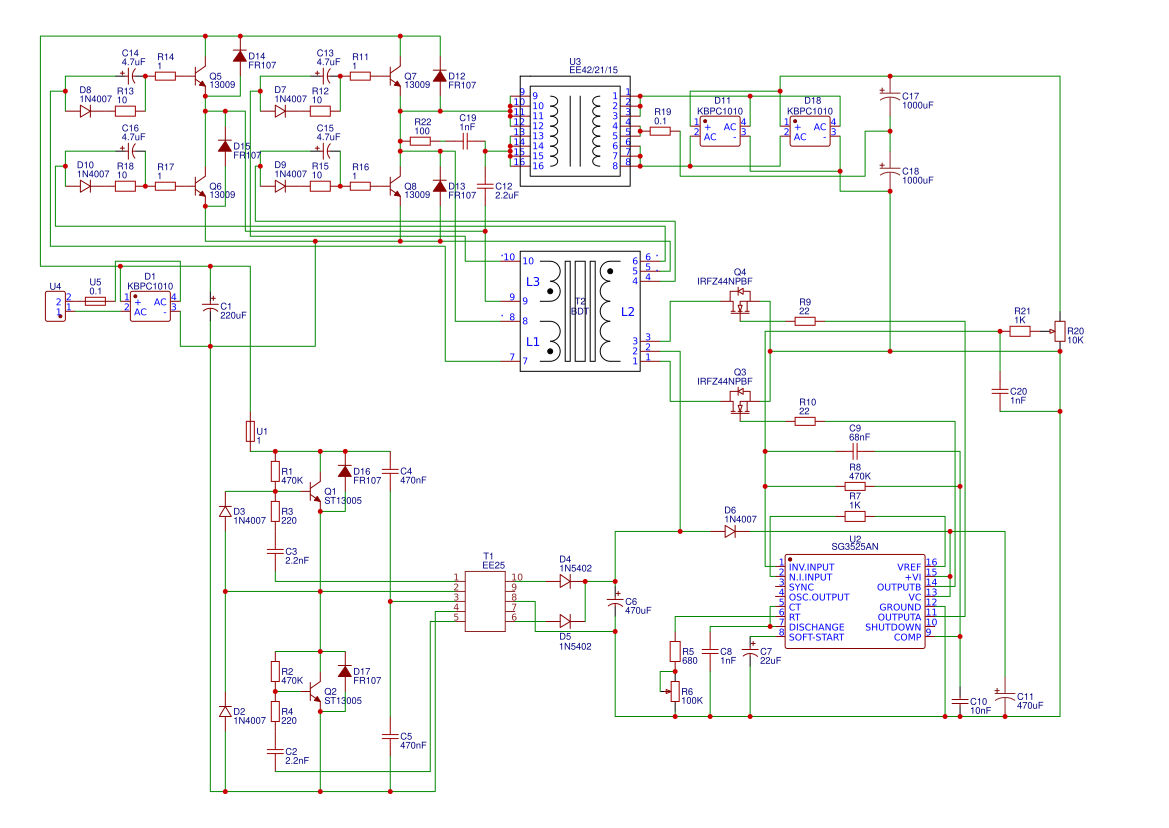The width and height of the screenshot is (1169, 828).
Task: Select the C6 470uF capacitor symbol
Action: 615,601
